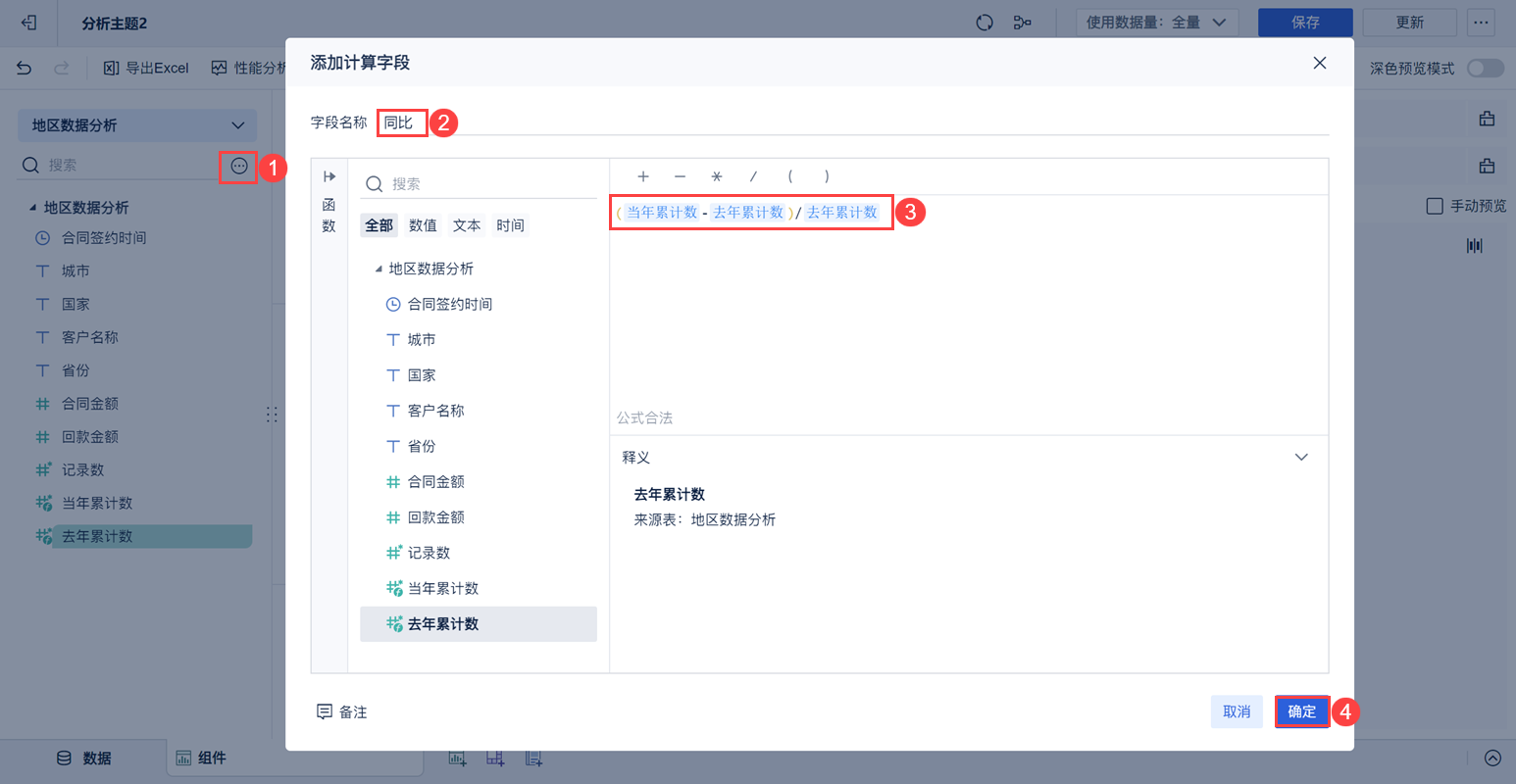Click the 确定 confirm button
1516x784 pixels.
click(x=1302, y=711)
